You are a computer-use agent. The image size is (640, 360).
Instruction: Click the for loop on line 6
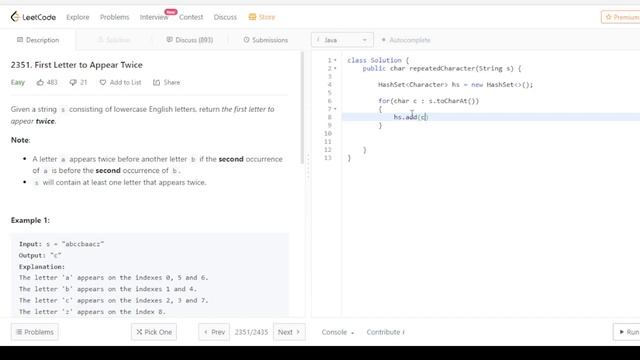(x=429, y=101)
